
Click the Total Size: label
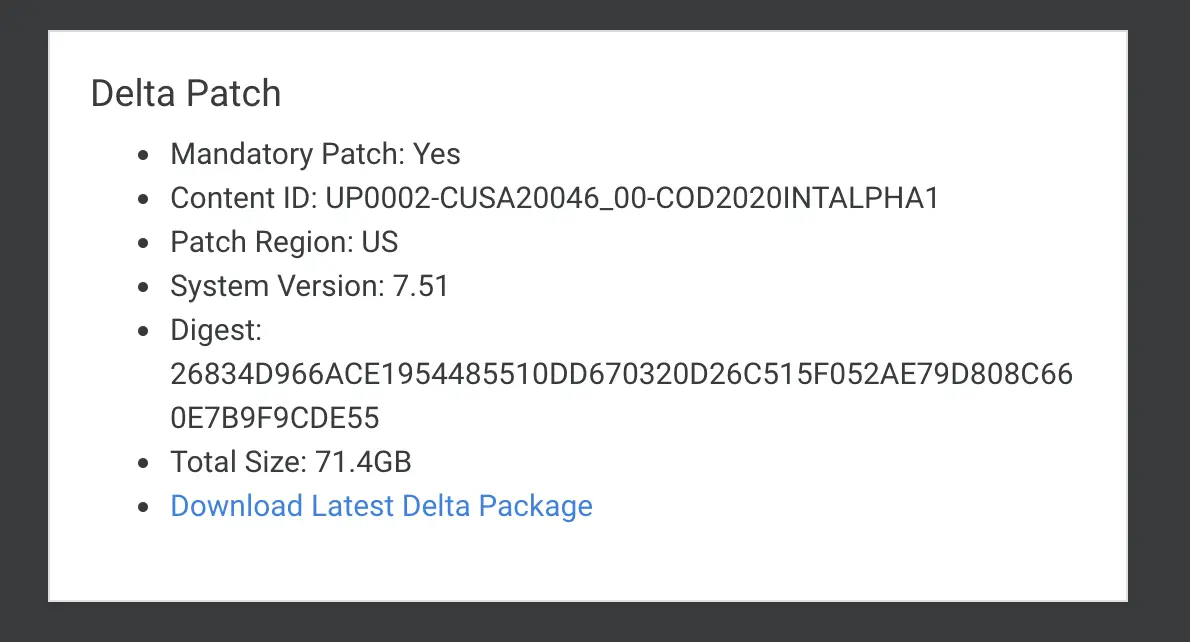238,462
